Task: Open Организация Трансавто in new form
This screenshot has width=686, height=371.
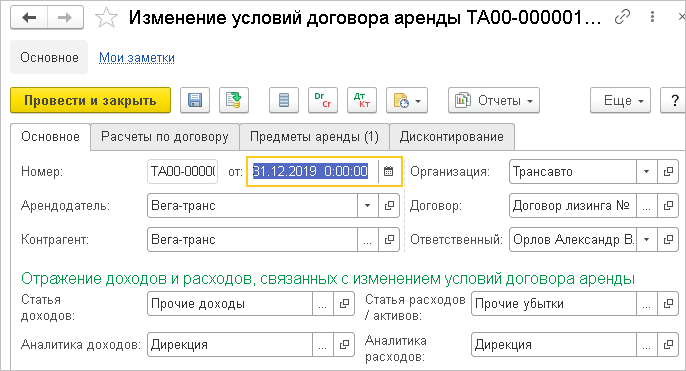Action: [668, 172]
